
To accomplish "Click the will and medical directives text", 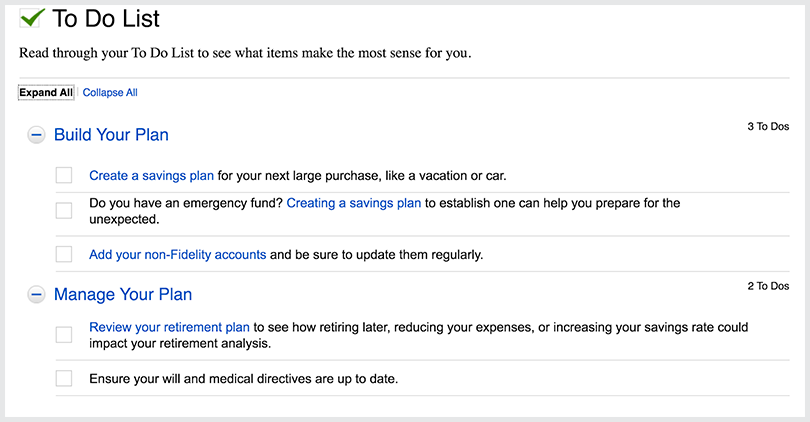I will (x=243, y=379).
